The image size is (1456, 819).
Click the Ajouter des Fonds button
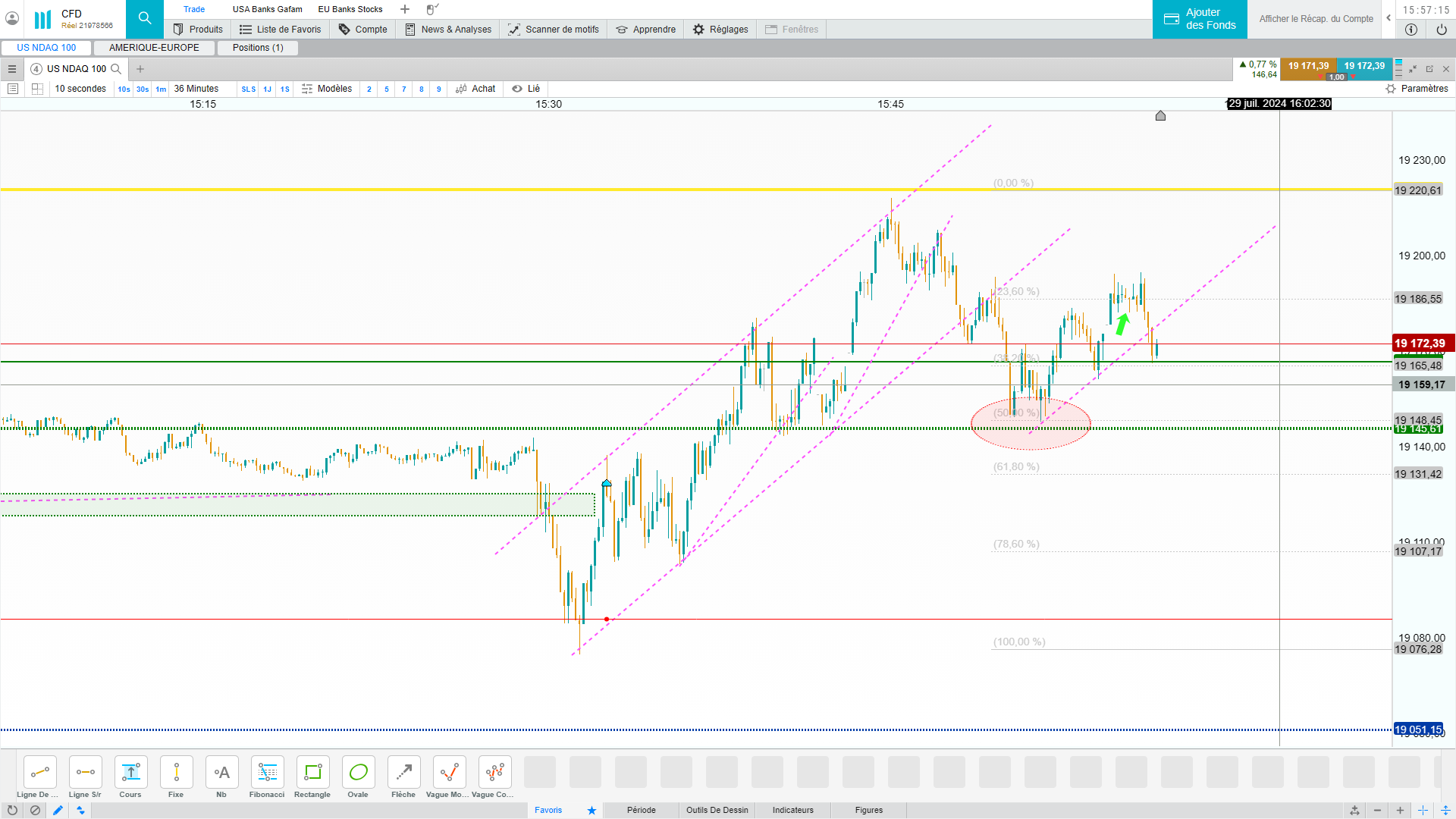[1200, 19]
